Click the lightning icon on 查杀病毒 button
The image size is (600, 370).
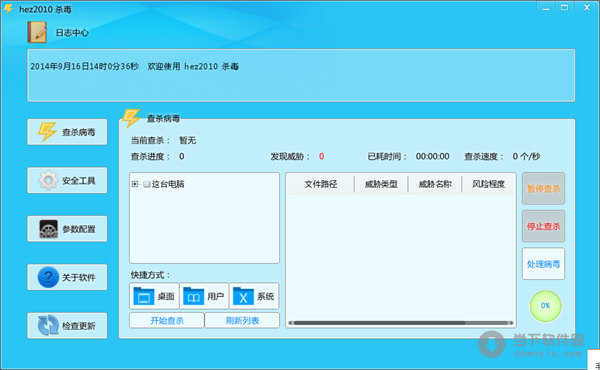(x=47, y=132)
